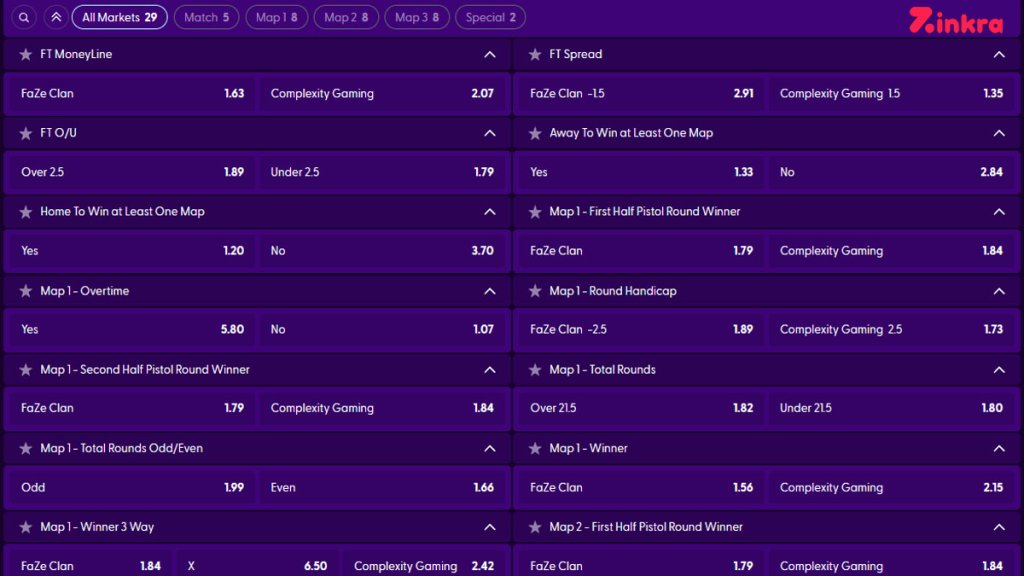Image resolution: width=1024 pixels, height=576 pixels.
Task: Pick Complexity Gaming 1.5 spread at 1.35
Action: click(892, 93)
